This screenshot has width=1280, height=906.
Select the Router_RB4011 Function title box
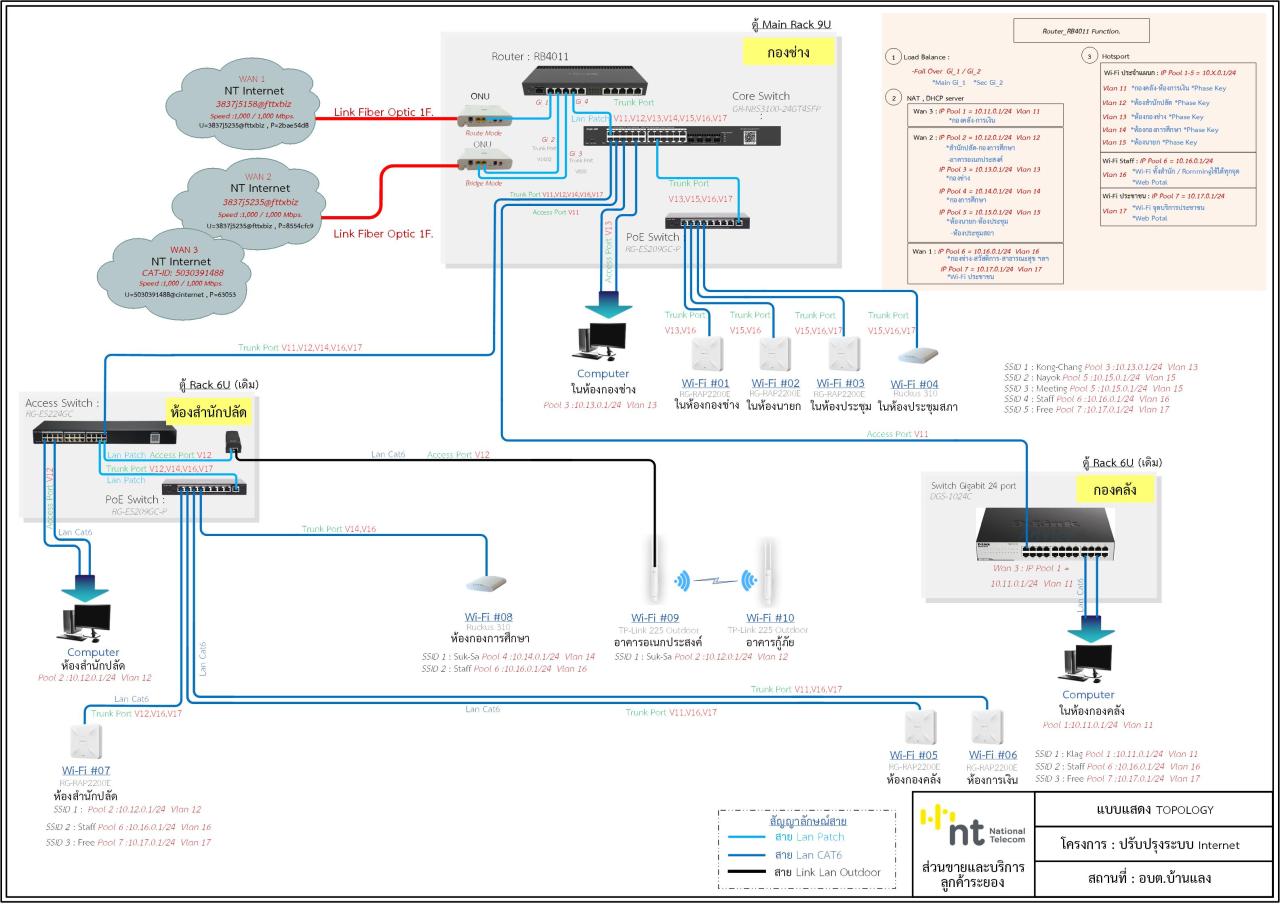pyautogui.click(x=1081, y=32)
